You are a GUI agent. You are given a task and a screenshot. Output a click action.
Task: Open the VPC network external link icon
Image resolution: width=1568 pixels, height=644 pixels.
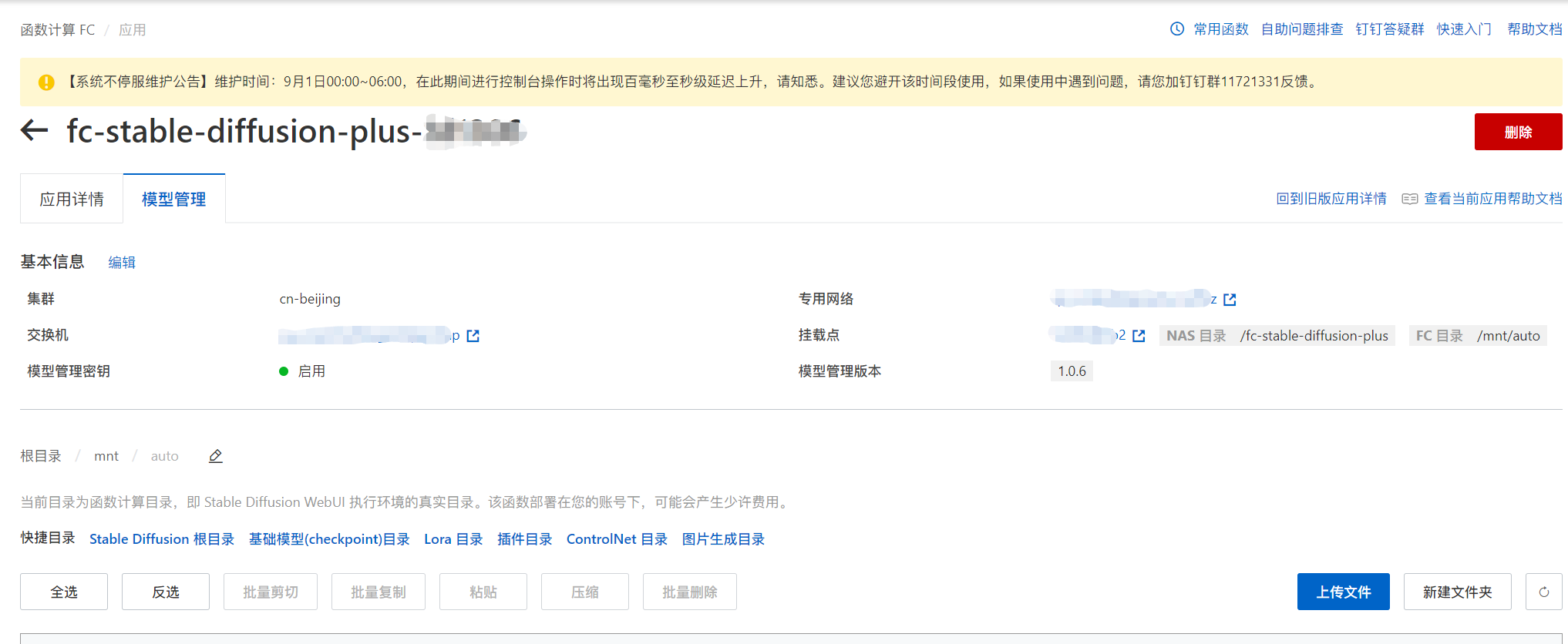pyautogui.click(x=1230, y=300)
